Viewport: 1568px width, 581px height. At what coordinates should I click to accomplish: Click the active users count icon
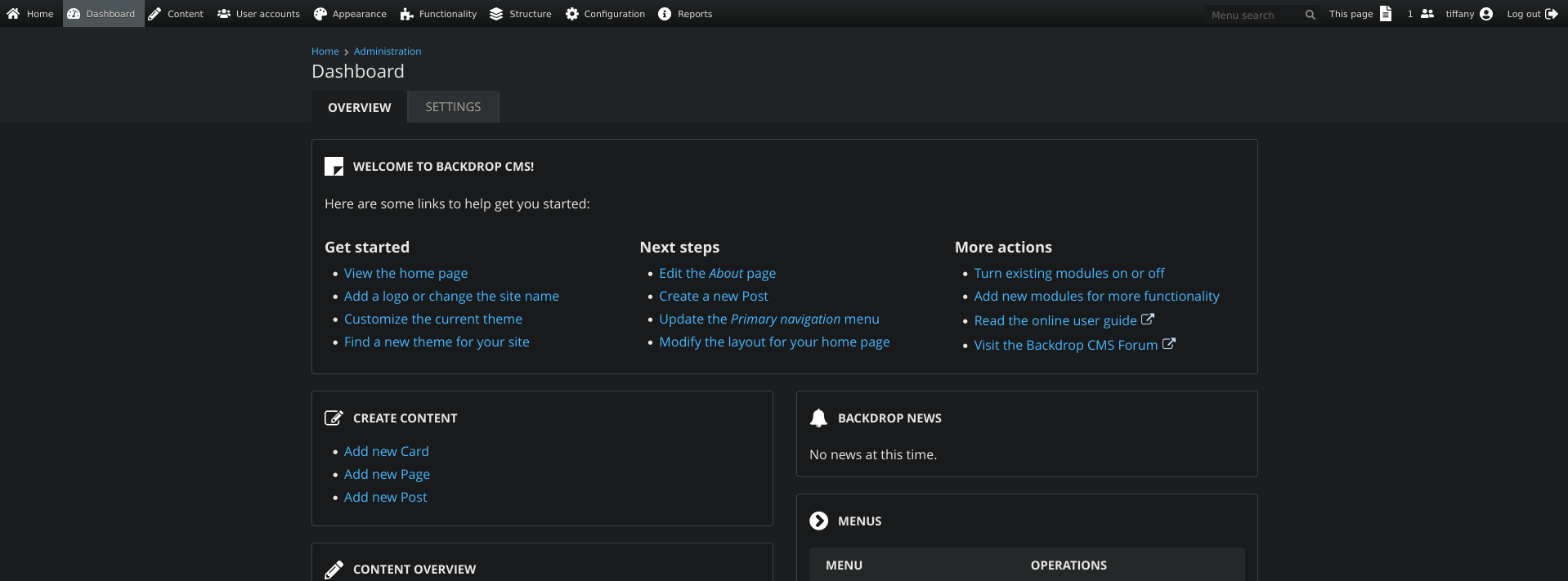point(1427,14)
